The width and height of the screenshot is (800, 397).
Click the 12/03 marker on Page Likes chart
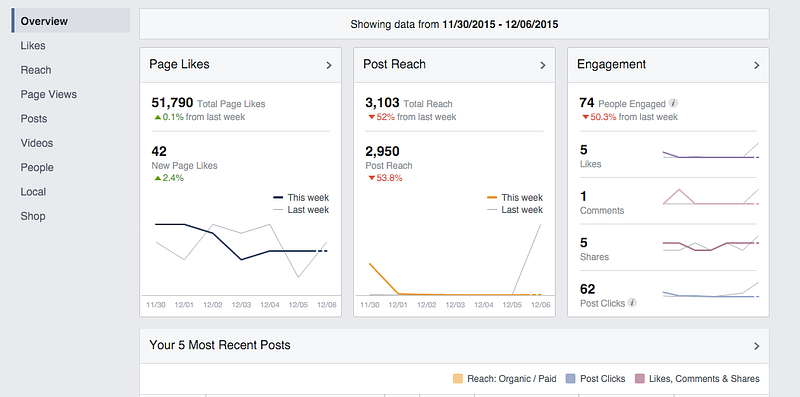pyautogui.click(x=241, y=305)
